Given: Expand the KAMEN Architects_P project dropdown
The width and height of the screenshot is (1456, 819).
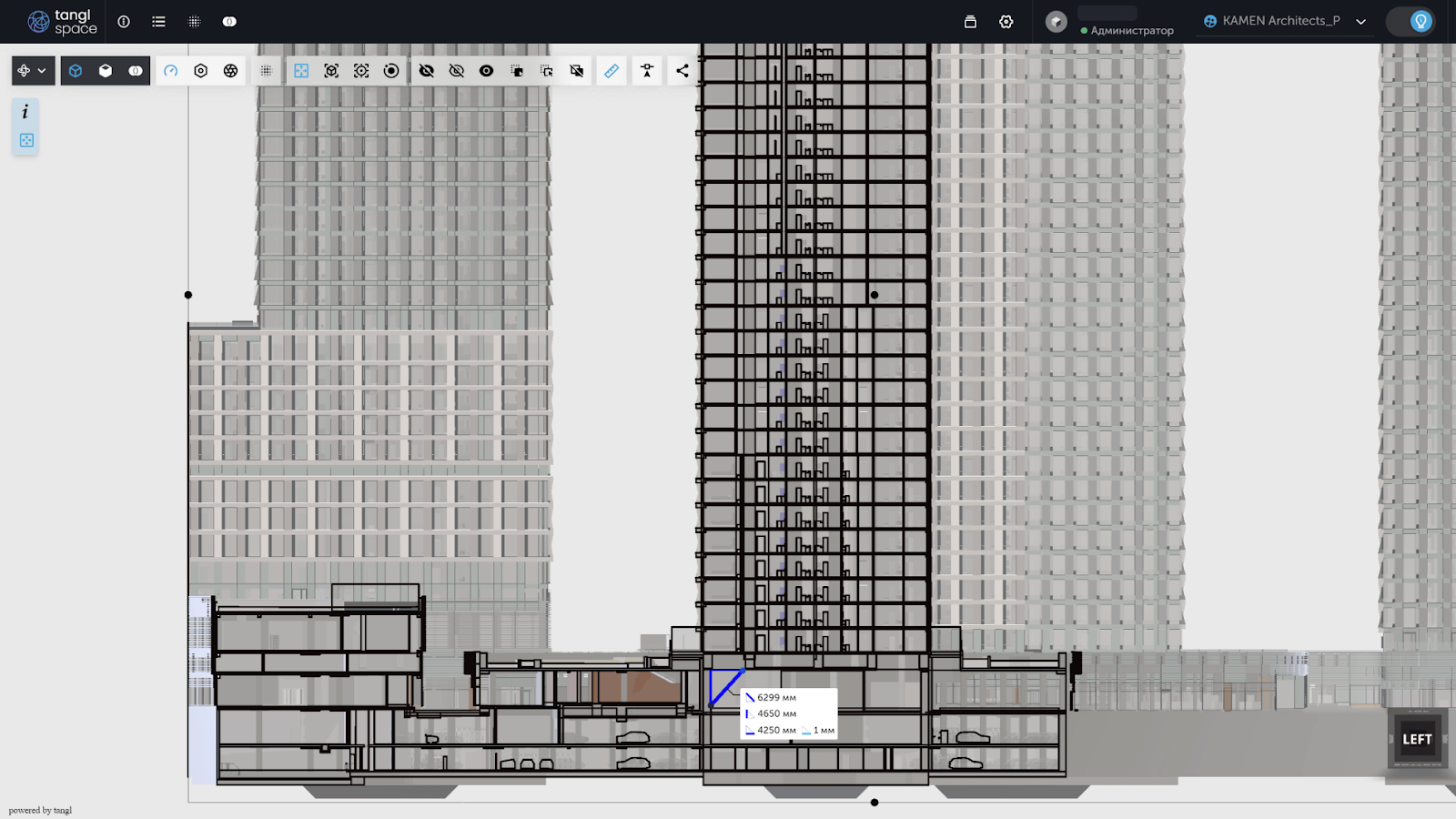Looking at the screenshot, I should coord(1285,21).
